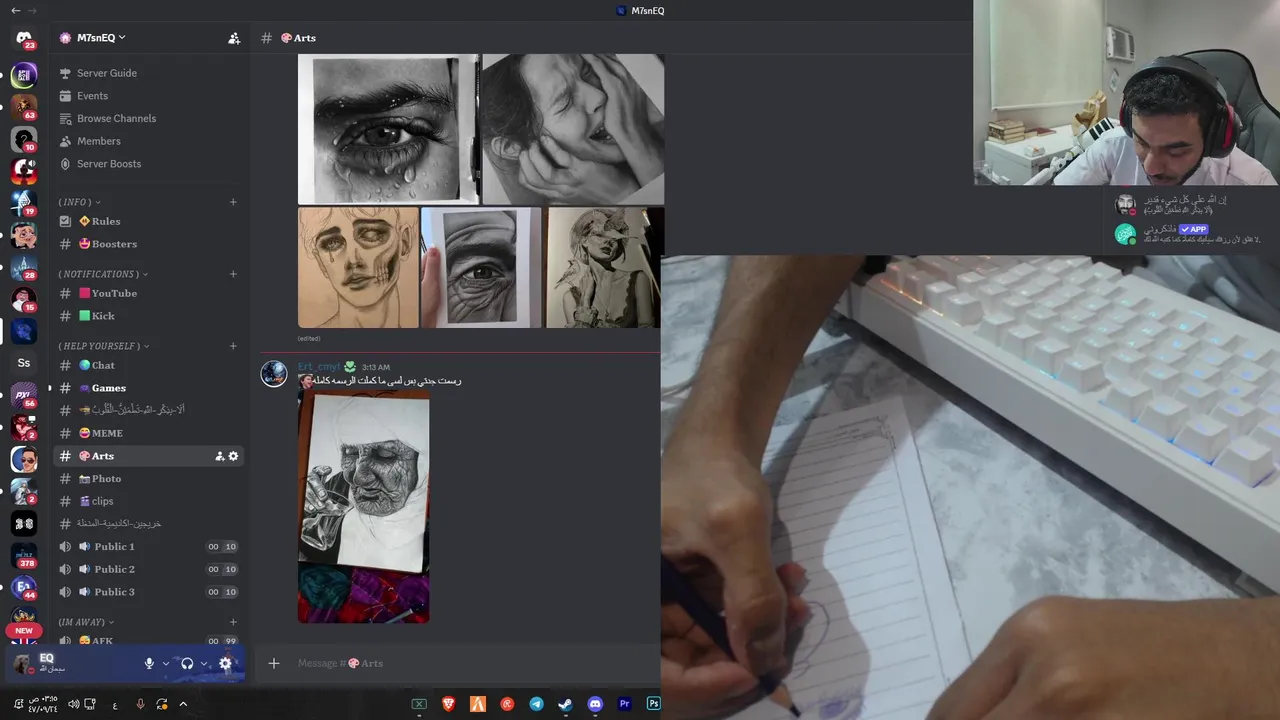Add channel to (NOTIFICATIONS) category
Image resolution: width=1280 pixels, height=720 pixels.
click(x=233, y=274)
